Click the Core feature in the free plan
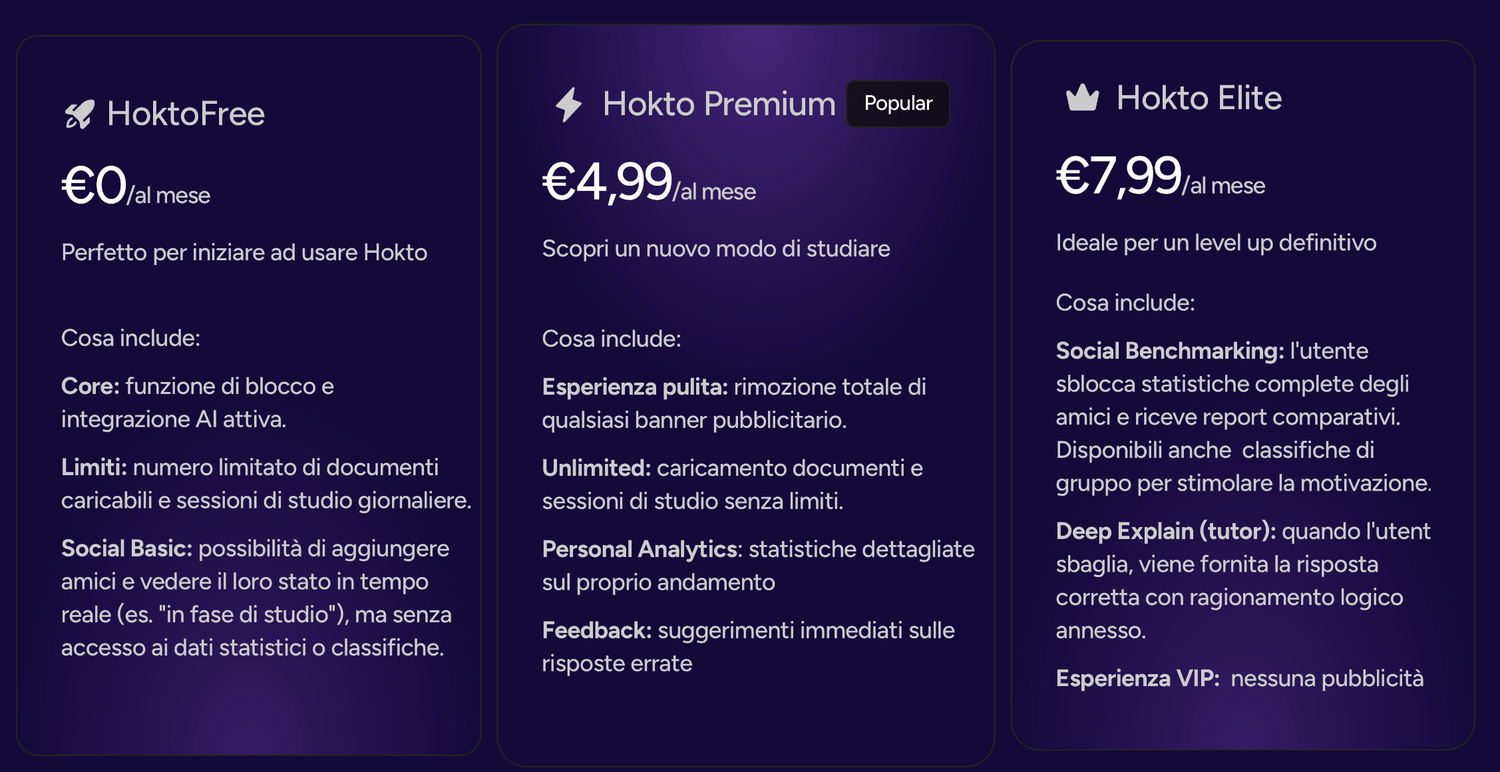Screen dimensions: 1500x772 tap(198, 403)
